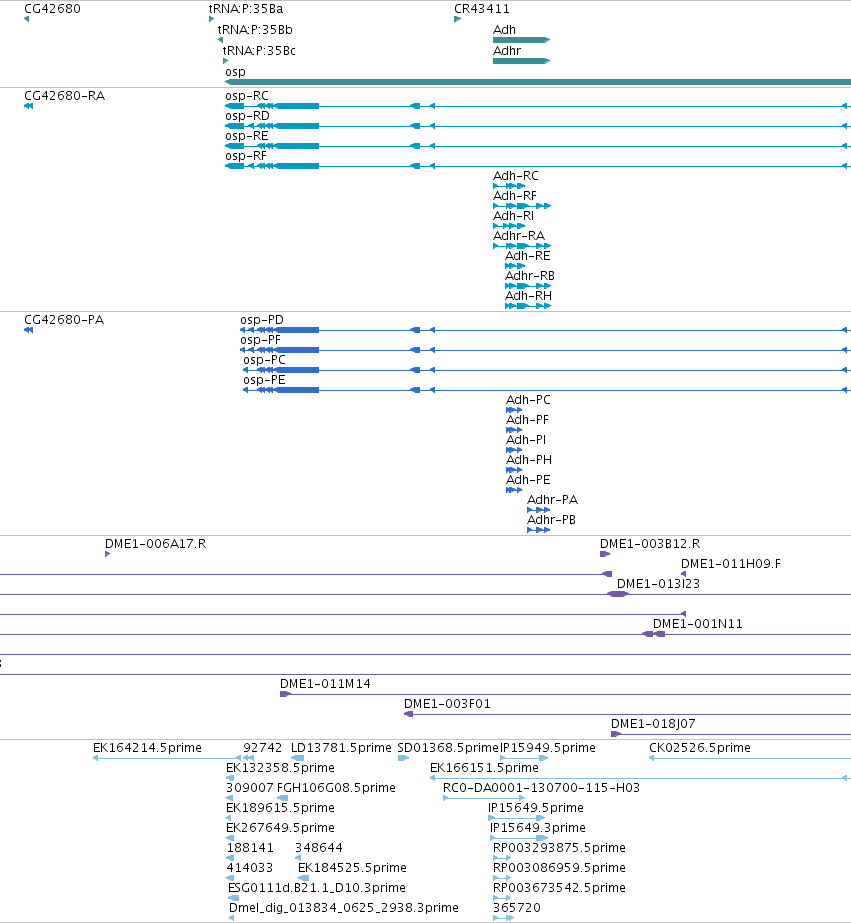This screenshot has width=851, height=923.
Task: Select the tRNA:P:35Bb gene label
Action: tap(255, 30)
